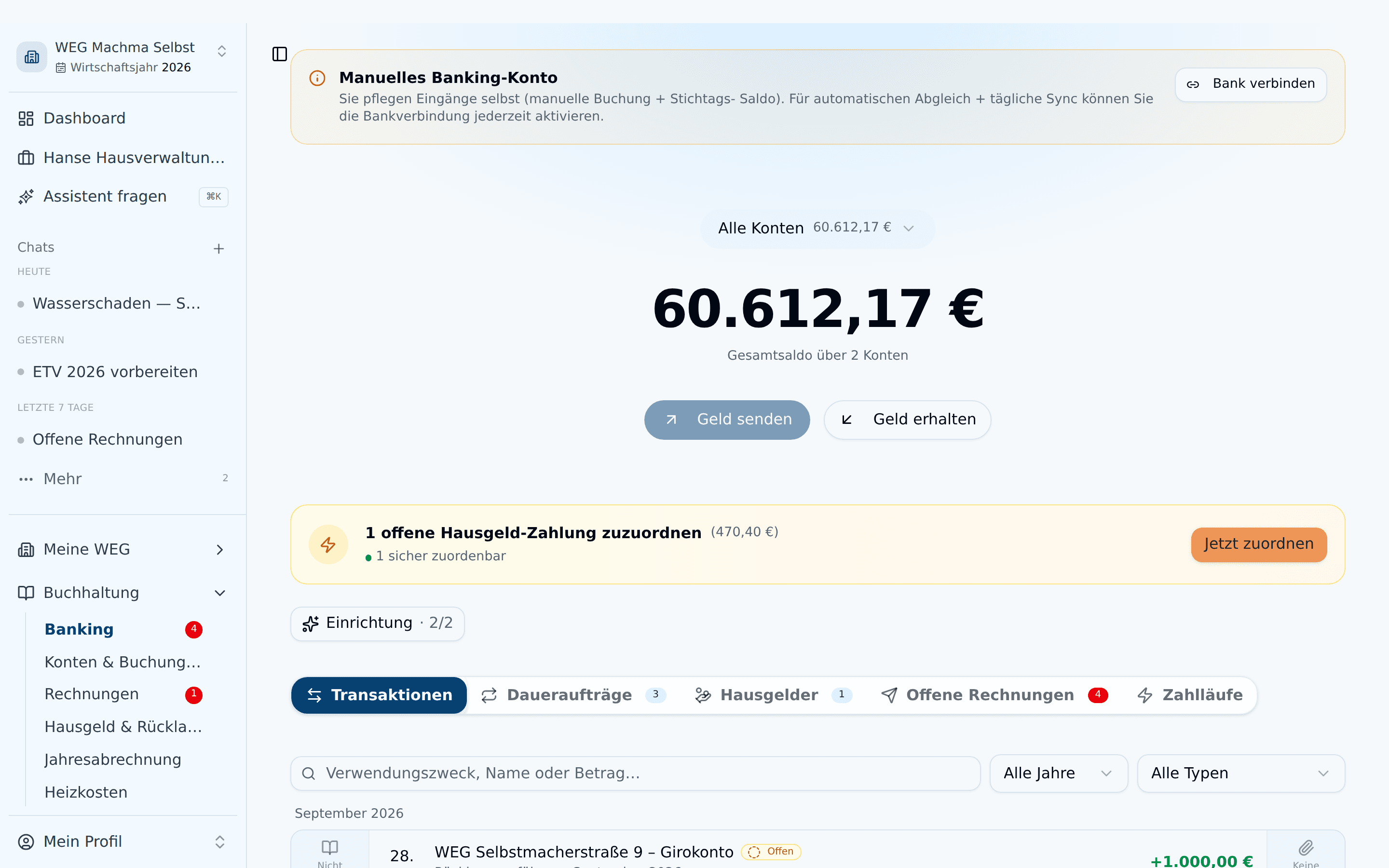
Task: Open the Einrichtung 2/2 setup chip
Action: [377, 624]
